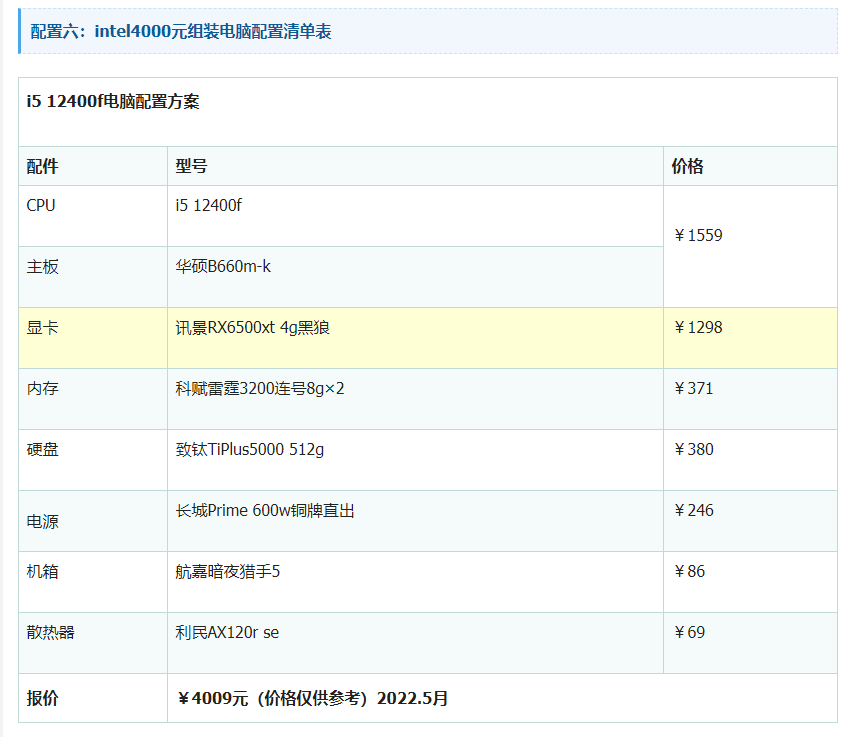Click the 硬盘 row label
Image resolution: width=844 pixels, height=737 pixels.
(x=43, y=449)
